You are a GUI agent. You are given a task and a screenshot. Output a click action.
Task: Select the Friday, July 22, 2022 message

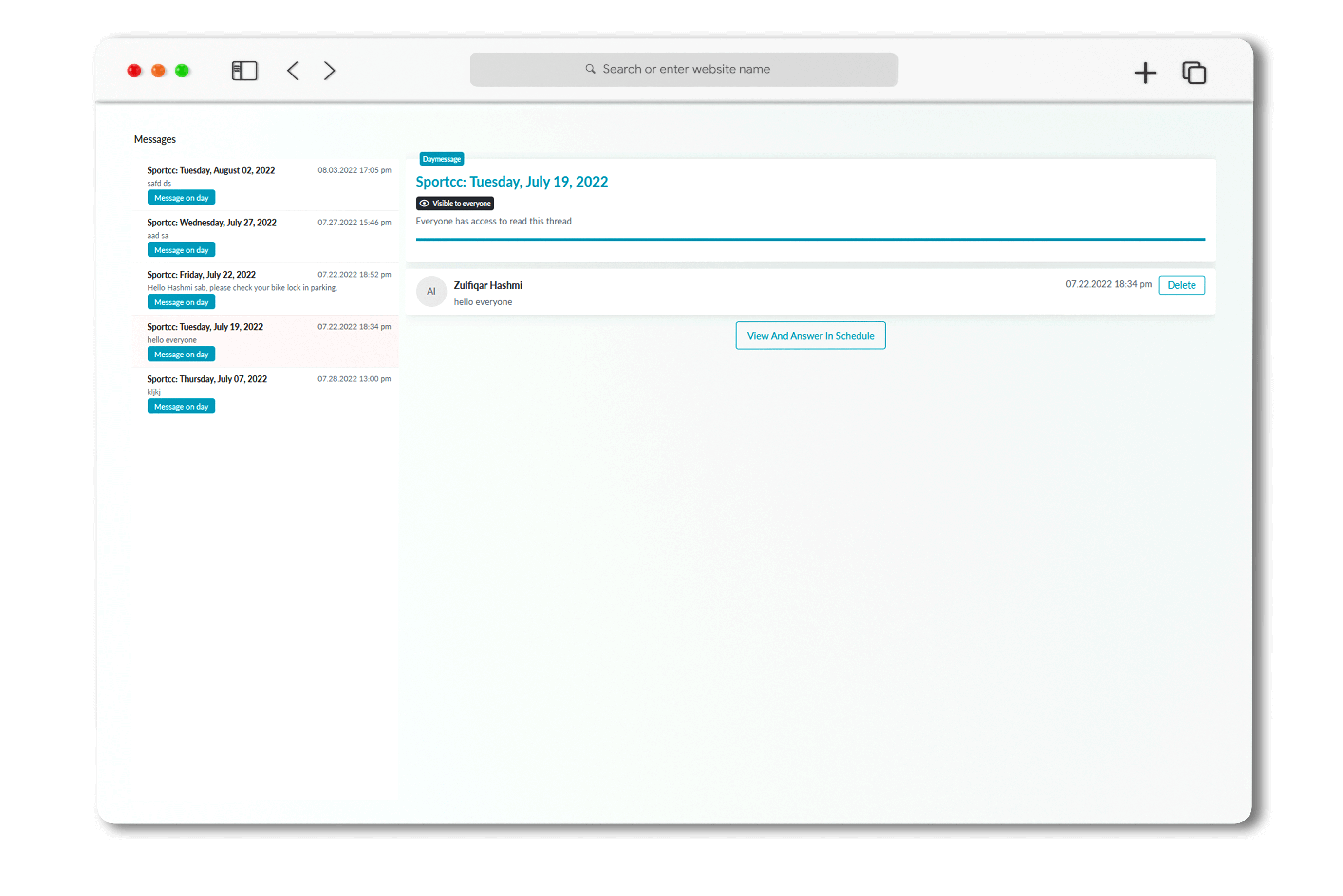pyautogui.click(x=201, y=275)
